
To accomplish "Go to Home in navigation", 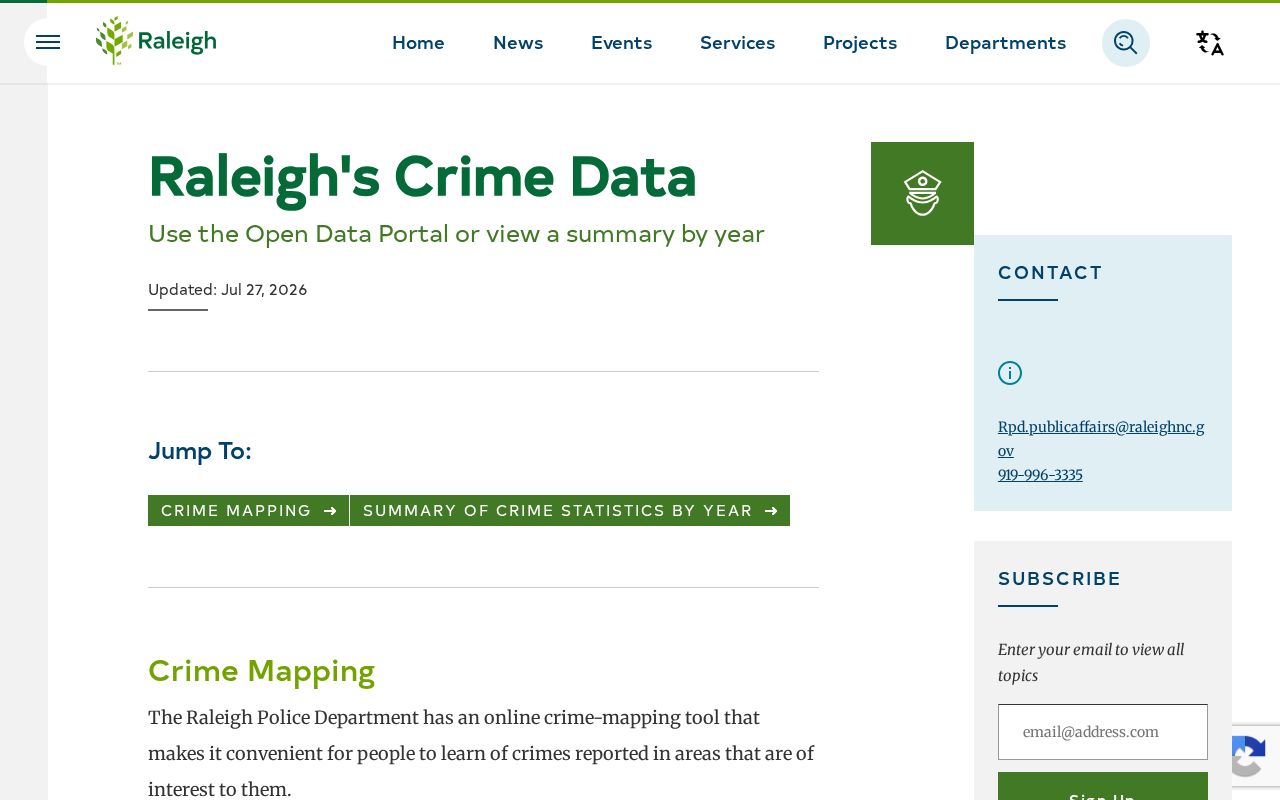I will pos(418,43).
